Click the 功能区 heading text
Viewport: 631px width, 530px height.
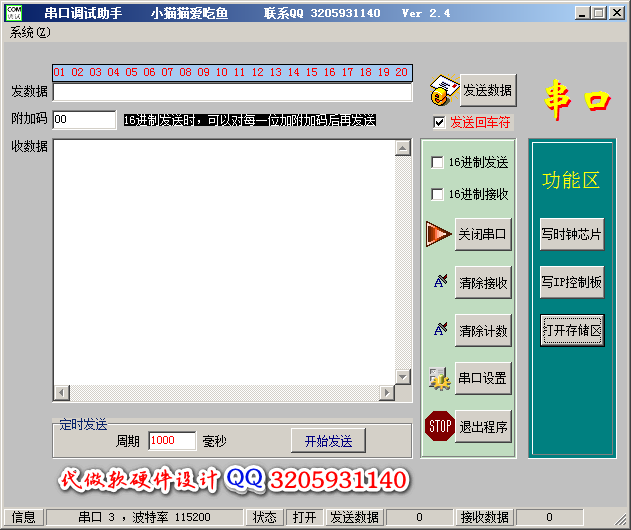pyautogui.click(x=571, y=180)
